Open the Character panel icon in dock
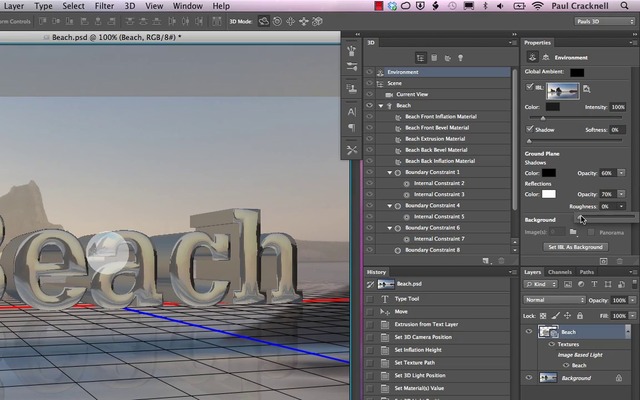Viewport: 640px width, 400px height. click(352, 111)
